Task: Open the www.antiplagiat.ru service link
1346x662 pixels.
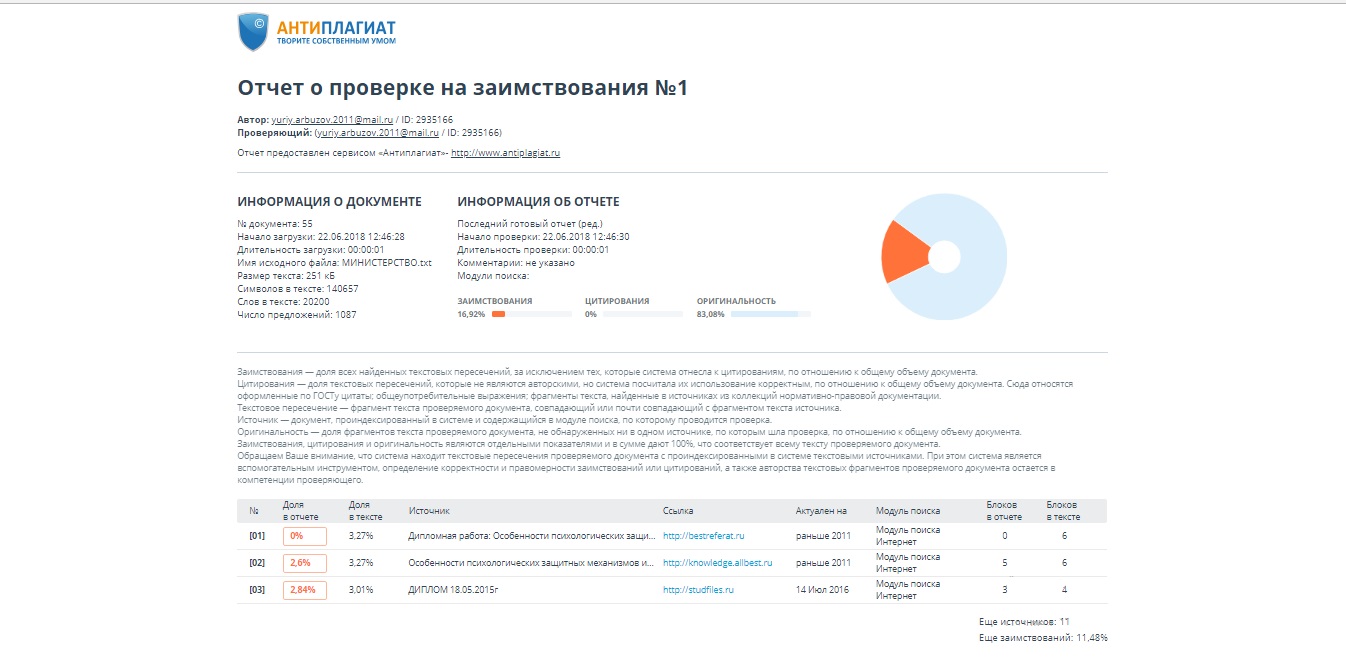Action: (505, 153)
